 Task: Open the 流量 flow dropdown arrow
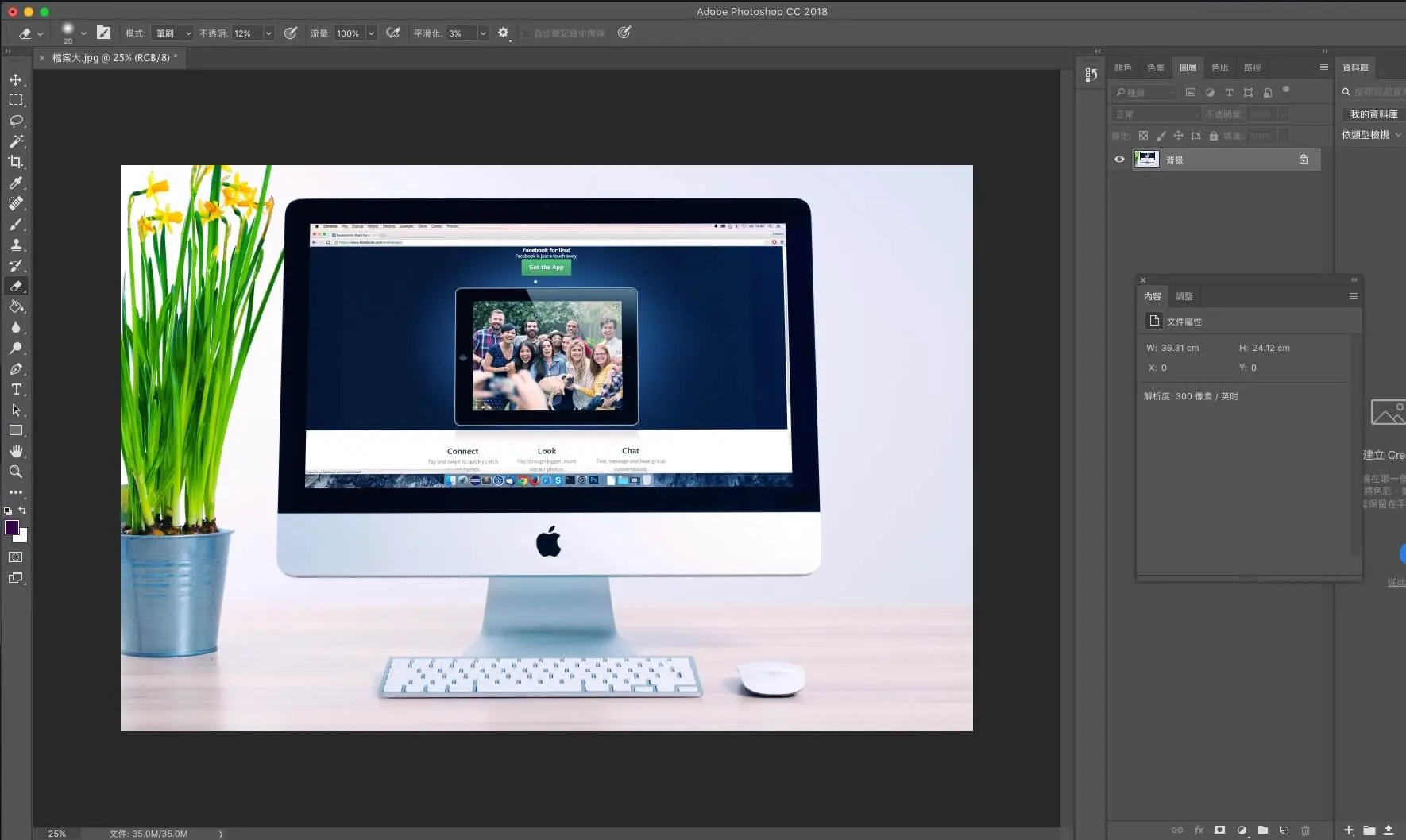(371, 33)
